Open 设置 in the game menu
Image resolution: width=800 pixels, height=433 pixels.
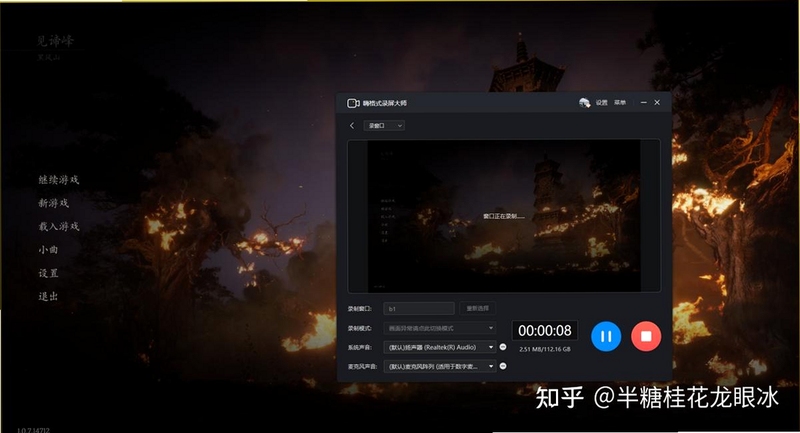pyautogui.click(x=48, y=273)
